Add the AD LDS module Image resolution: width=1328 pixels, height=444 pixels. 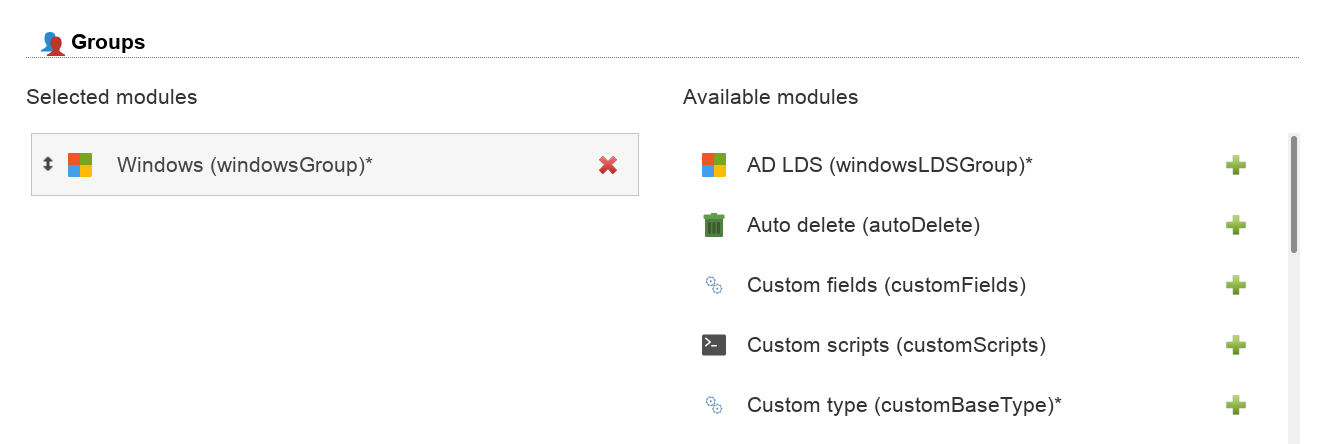click(1235, 165)
